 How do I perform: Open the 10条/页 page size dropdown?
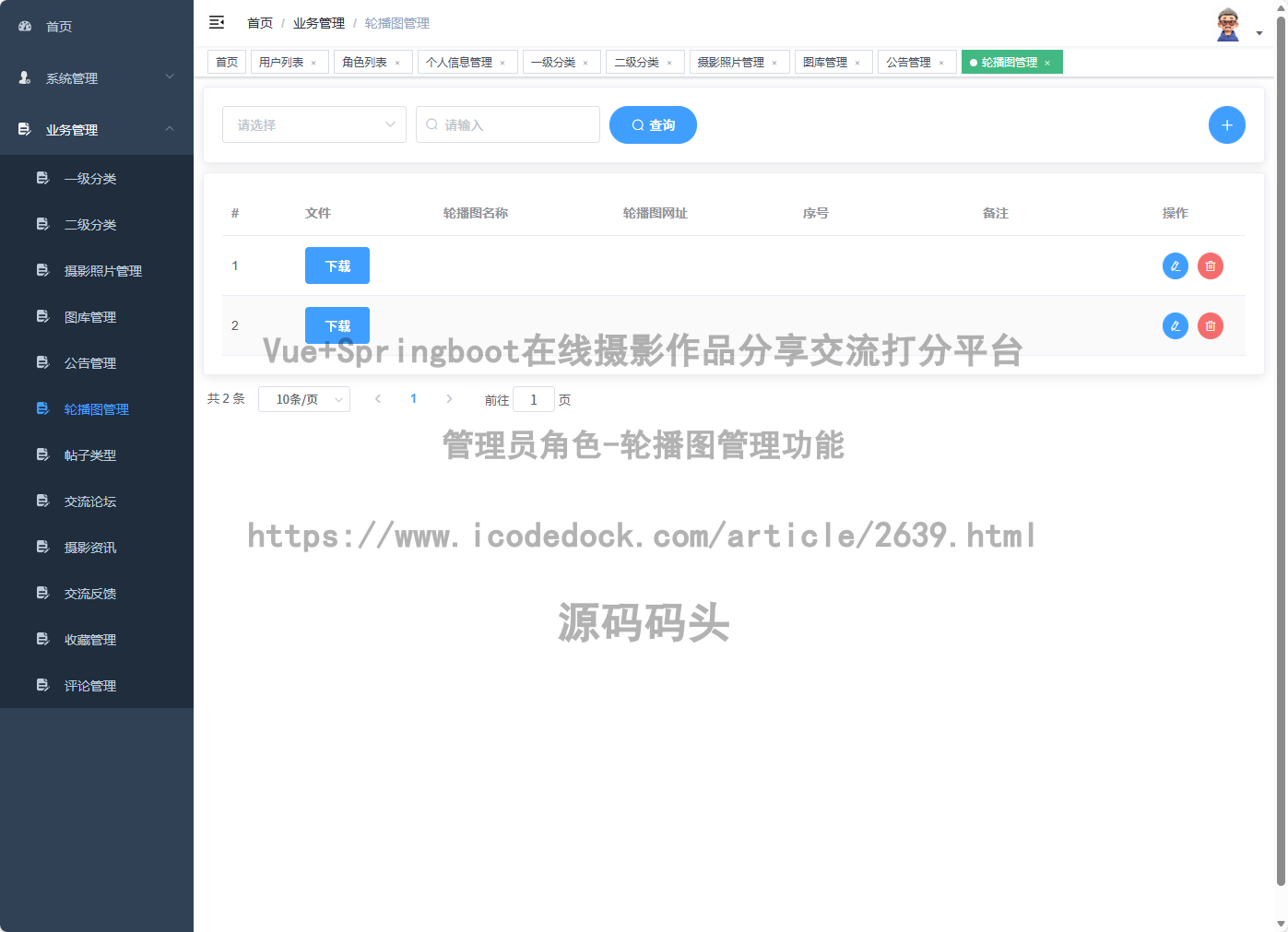tap(304, 398)
